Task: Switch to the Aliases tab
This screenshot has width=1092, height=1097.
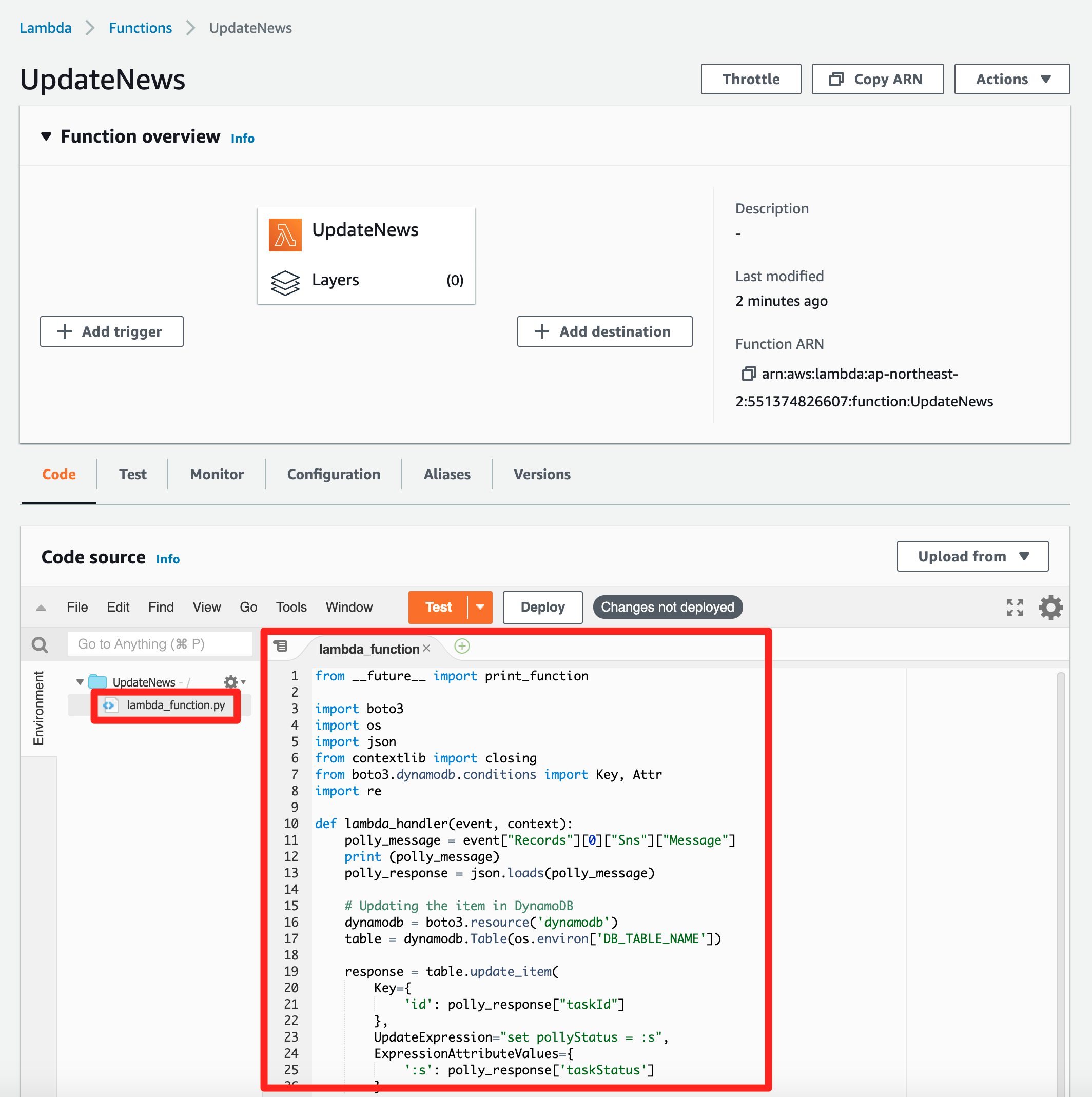Action: click(447, 474)
